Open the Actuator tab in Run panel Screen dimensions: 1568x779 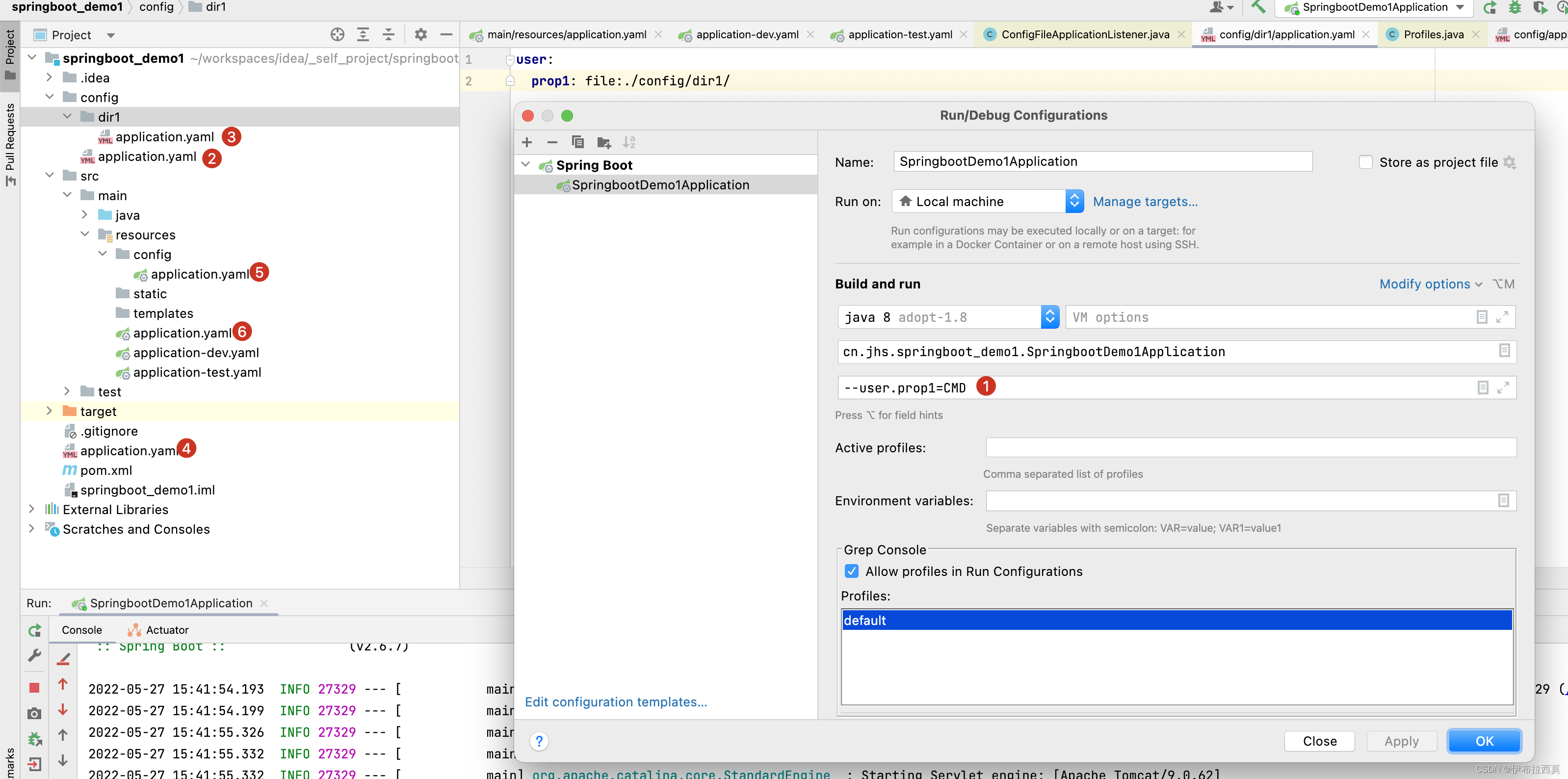point(158,630)
